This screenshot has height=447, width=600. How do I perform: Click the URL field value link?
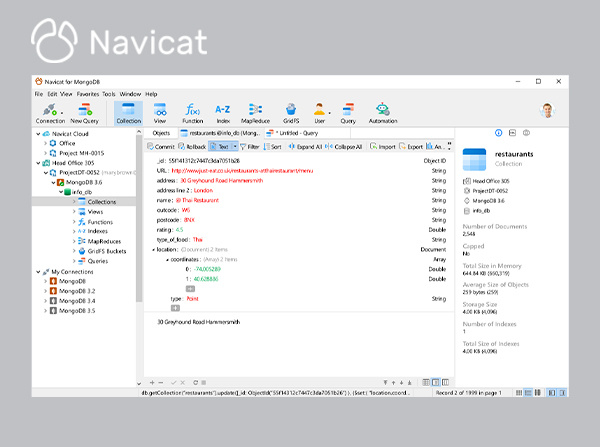pyautogui.click(x=242, y=171)
